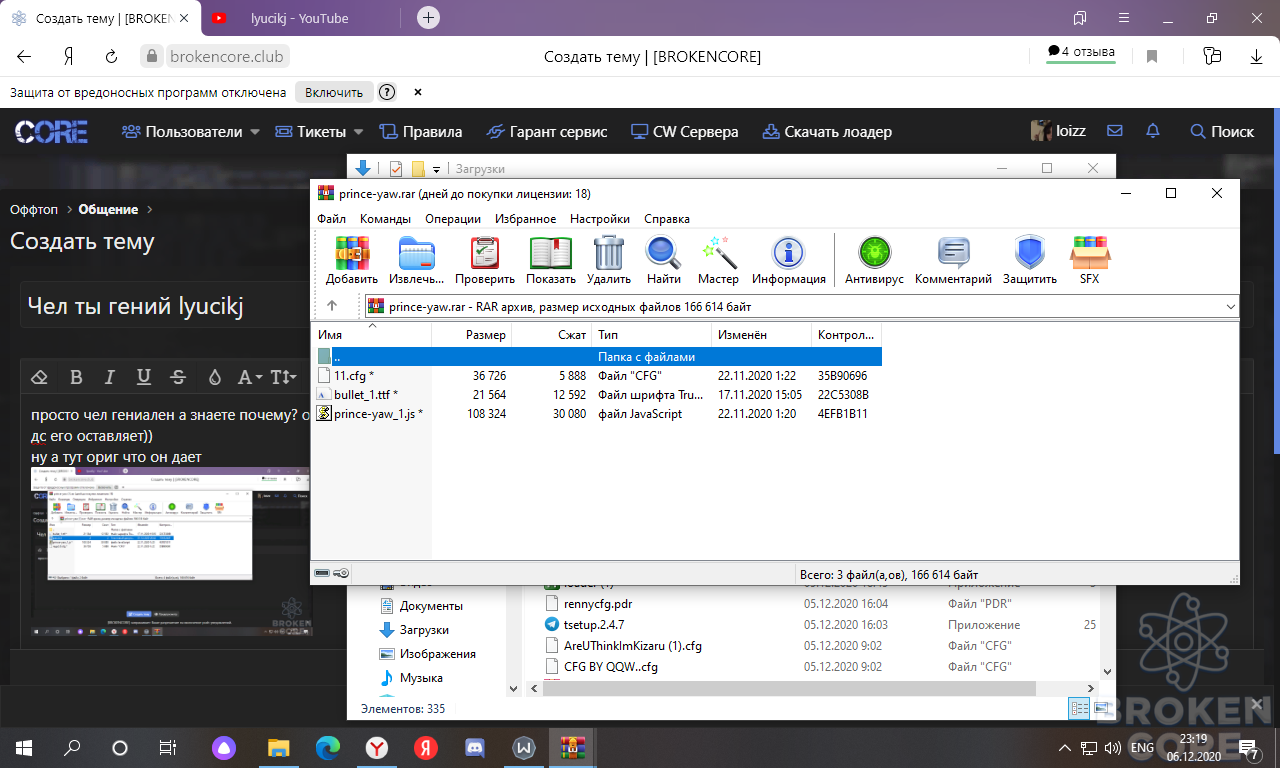Switch to the lyucikj - YouTube tab
The width and height of the screenshot is (1280, 768).
[x=300, y=18]
